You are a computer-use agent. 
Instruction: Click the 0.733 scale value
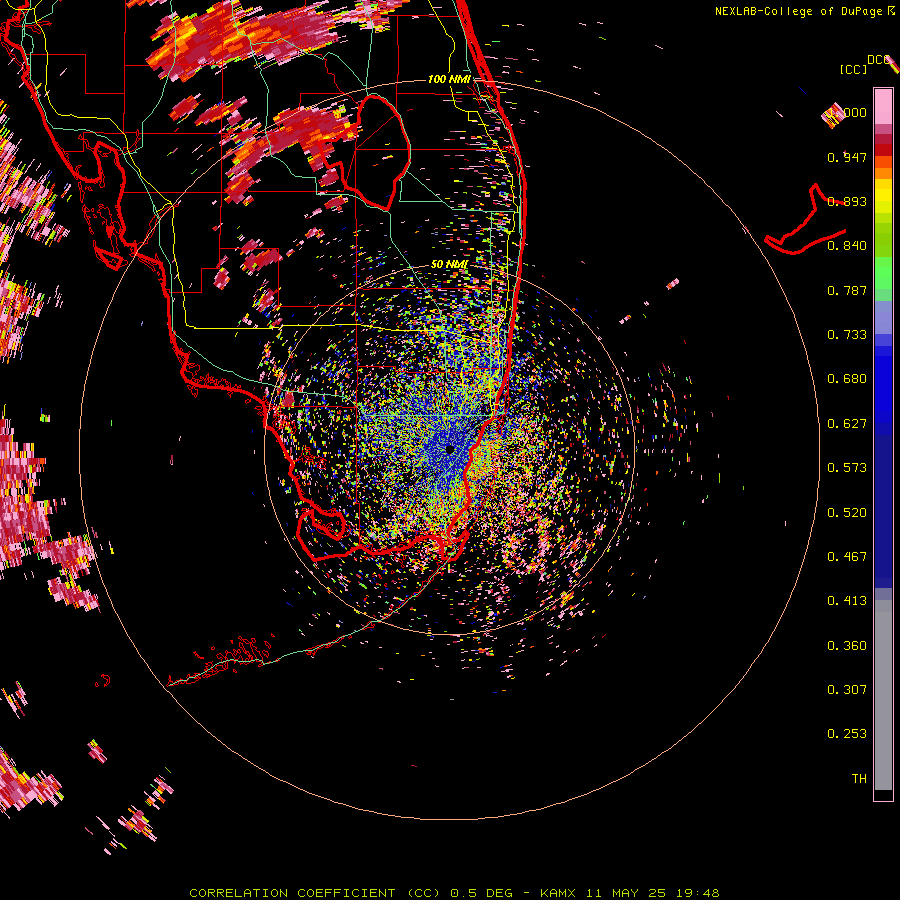pos(847,335)
